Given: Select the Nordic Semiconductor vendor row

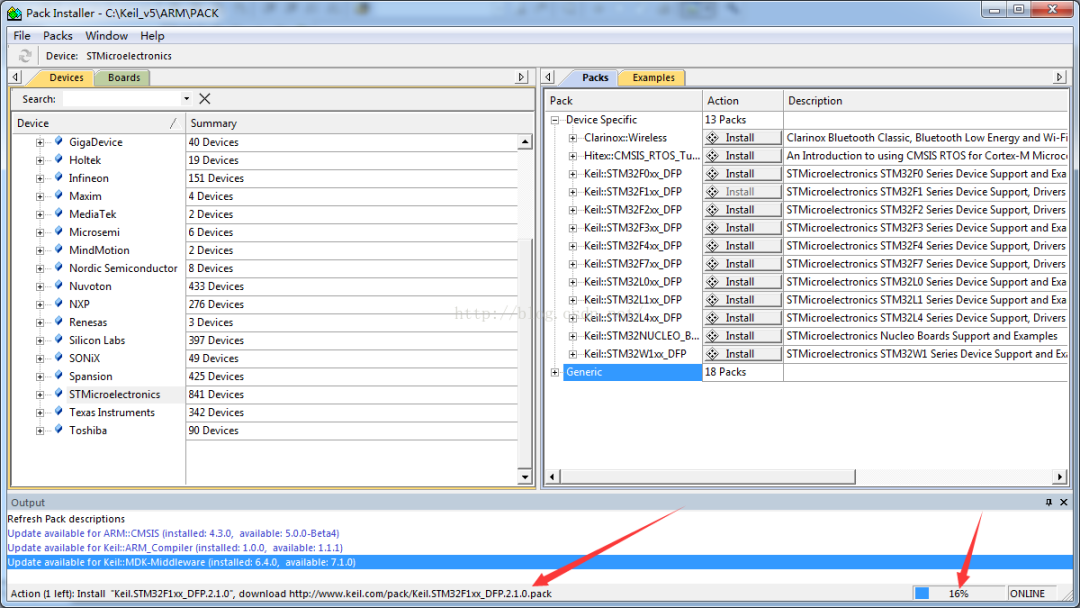Looking at the screenshot, I should [123, 268].
